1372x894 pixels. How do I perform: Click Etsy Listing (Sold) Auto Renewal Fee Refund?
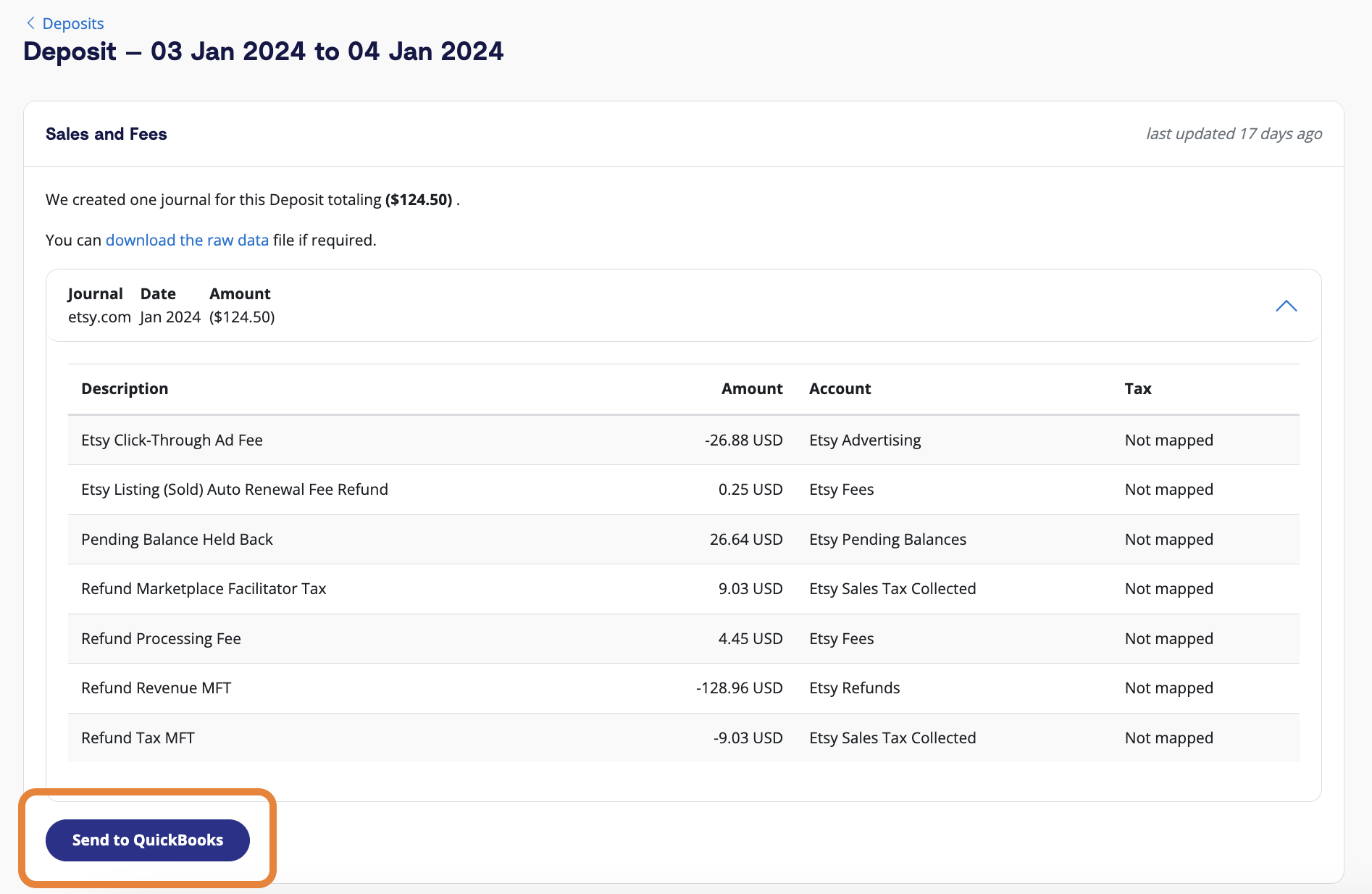click(x=235, y=489)
